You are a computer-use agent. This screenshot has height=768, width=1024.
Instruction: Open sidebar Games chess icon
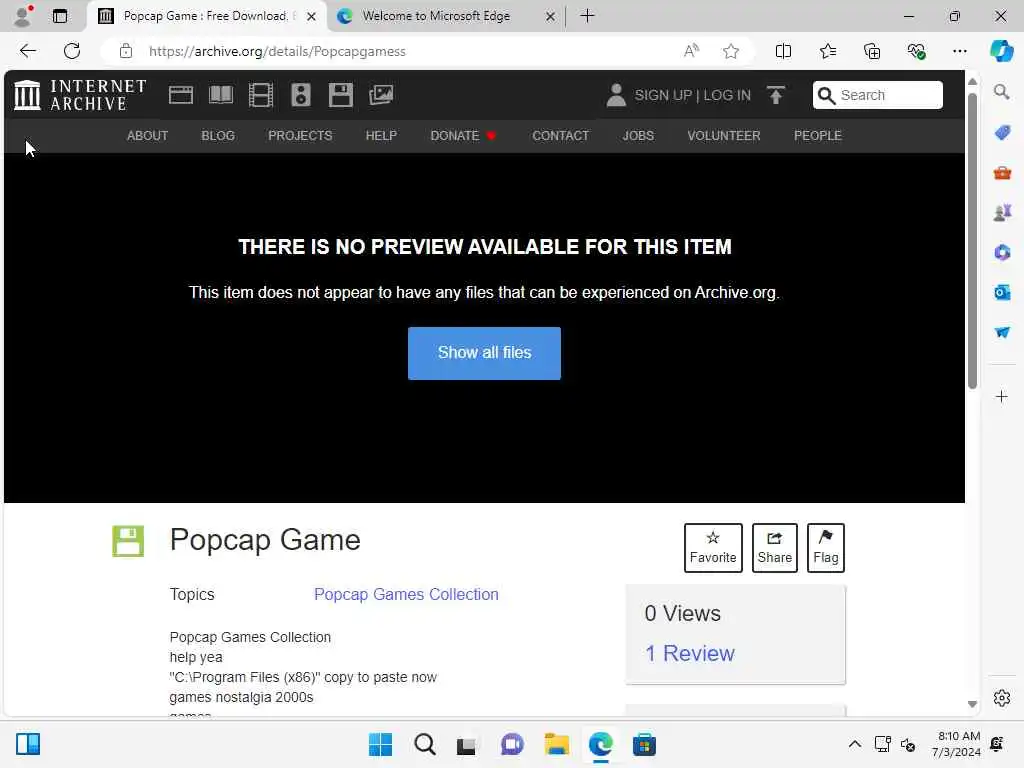(1002, 212)
